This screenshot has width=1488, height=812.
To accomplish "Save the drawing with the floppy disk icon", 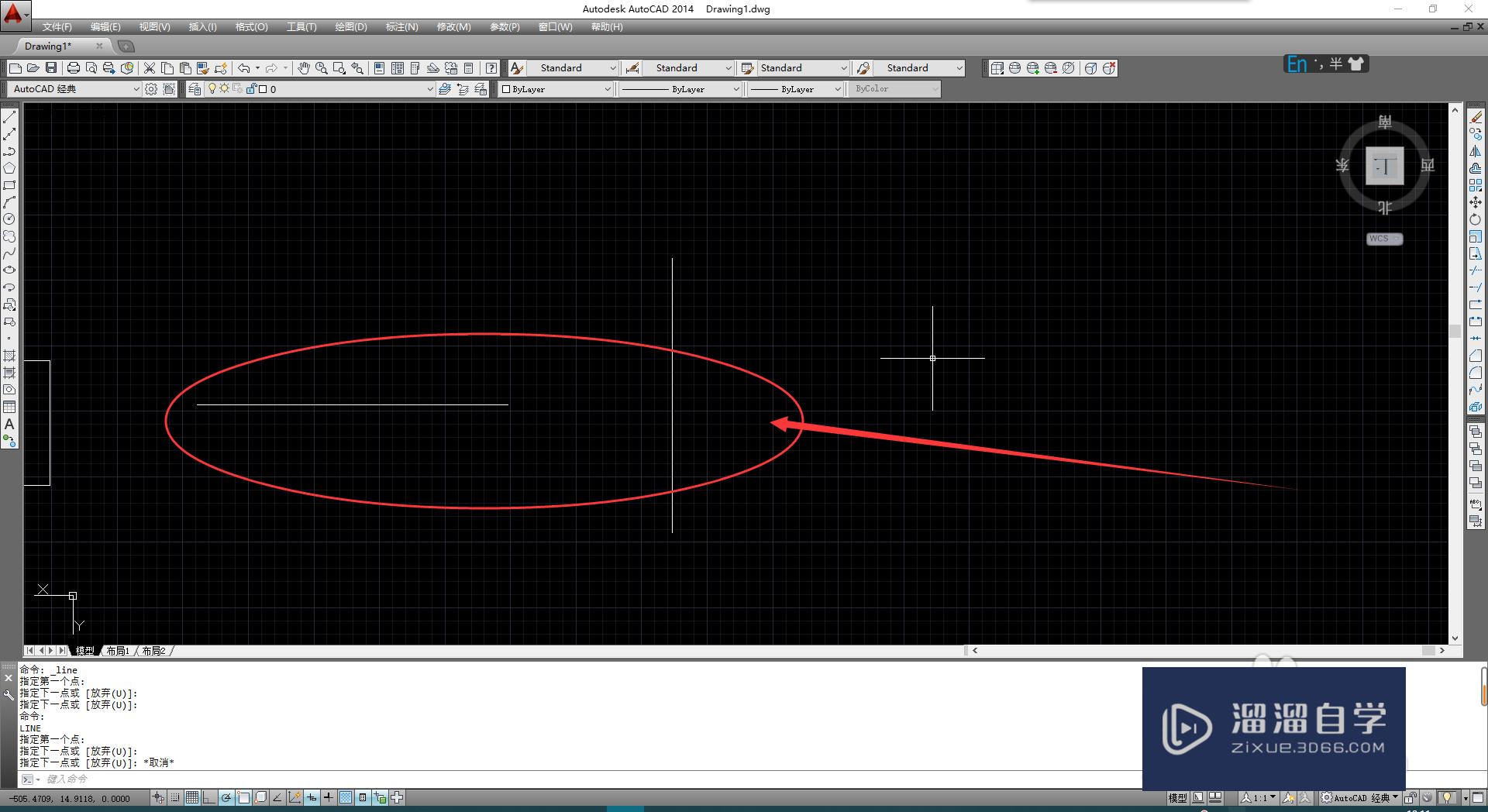I will point(51,68).
